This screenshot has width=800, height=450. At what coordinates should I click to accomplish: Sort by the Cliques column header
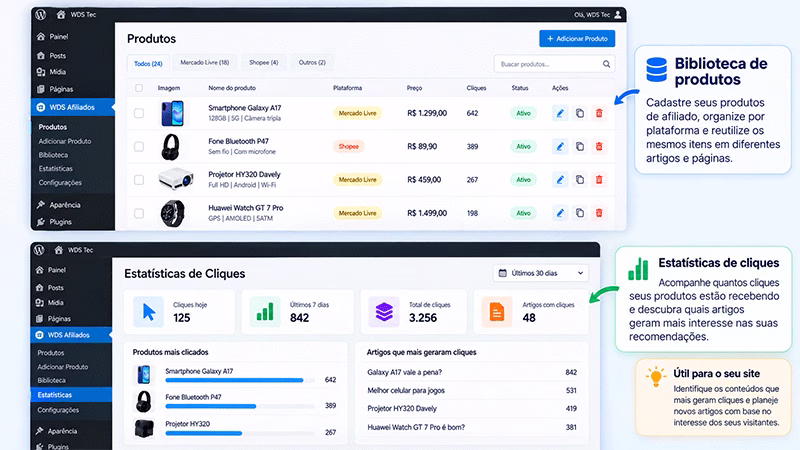[x=476, y=88]
